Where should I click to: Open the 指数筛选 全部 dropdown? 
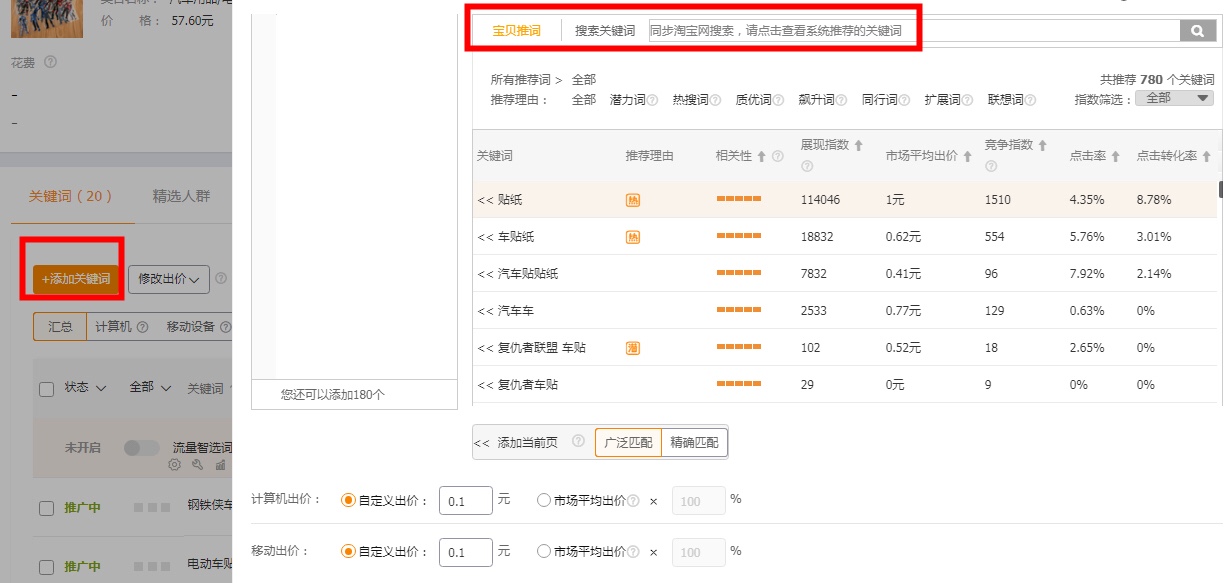(x=1175, y=96)
